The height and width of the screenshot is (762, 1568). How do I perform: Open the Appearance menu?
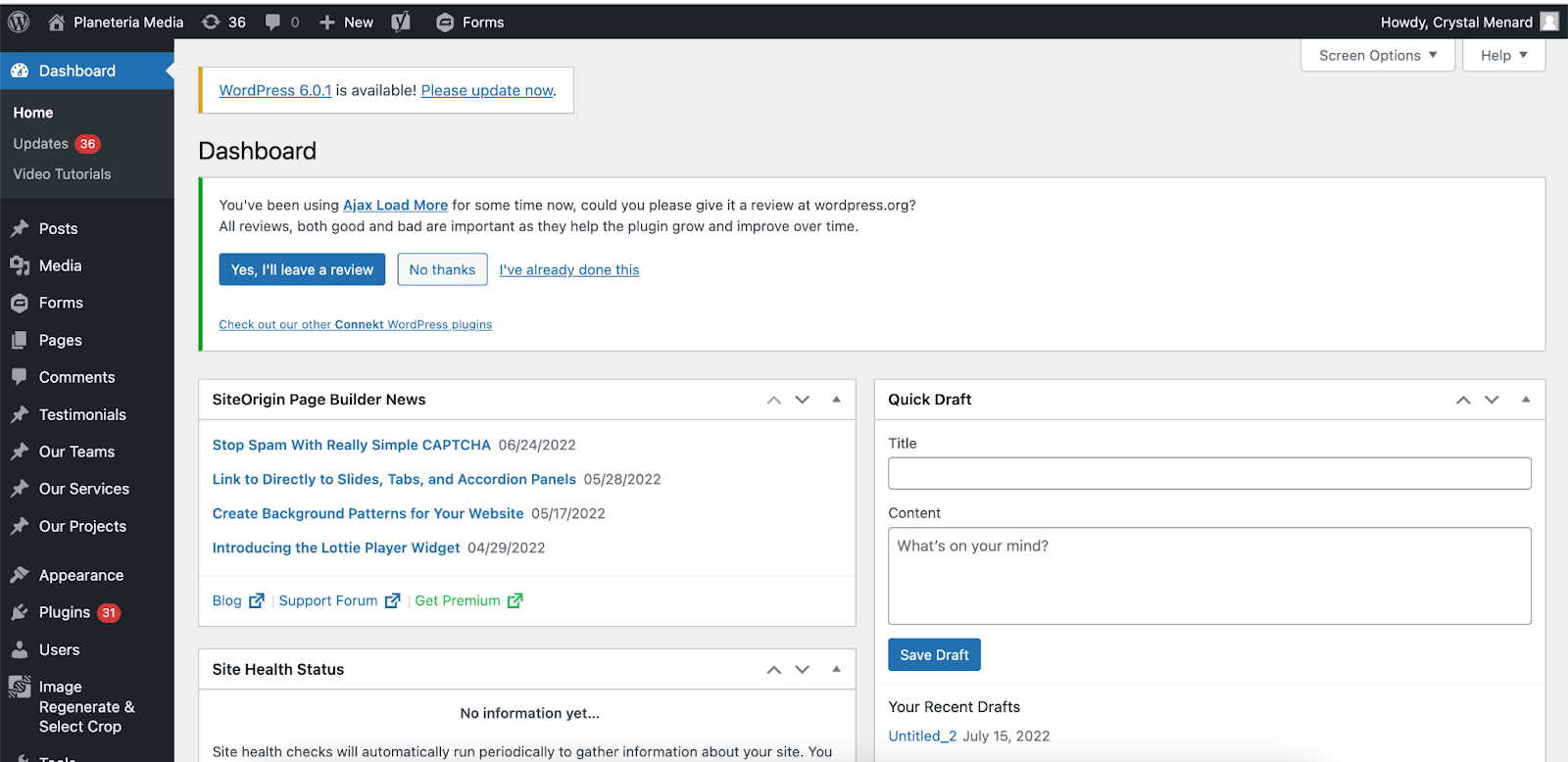[81, 575]
